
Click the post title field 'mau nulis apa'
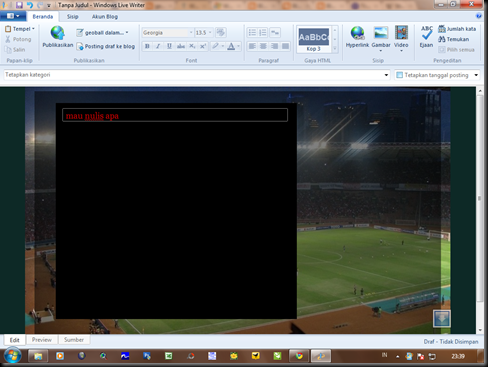pyautogui.click(x=175, y=115)
